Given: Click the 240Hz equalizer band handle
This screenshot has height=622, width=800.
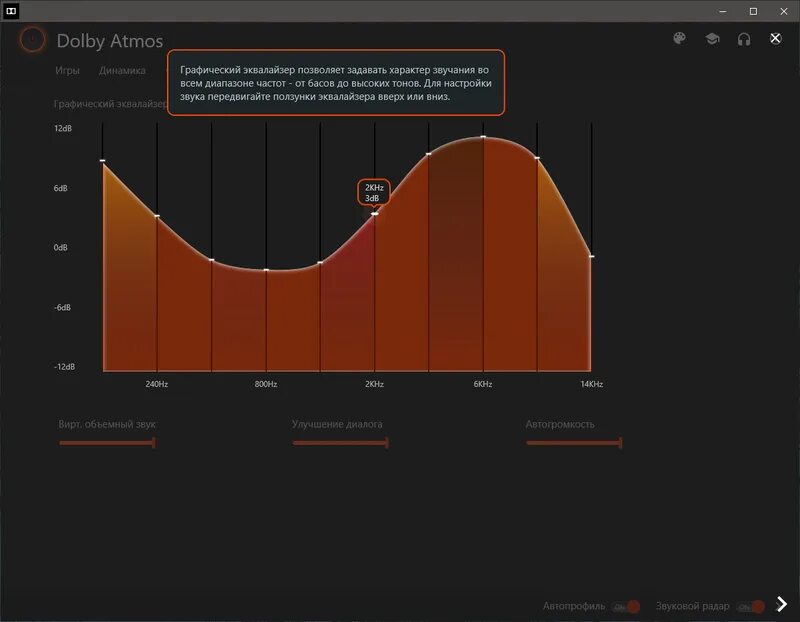Looking at the screenshot, I should tap(157, 216).
